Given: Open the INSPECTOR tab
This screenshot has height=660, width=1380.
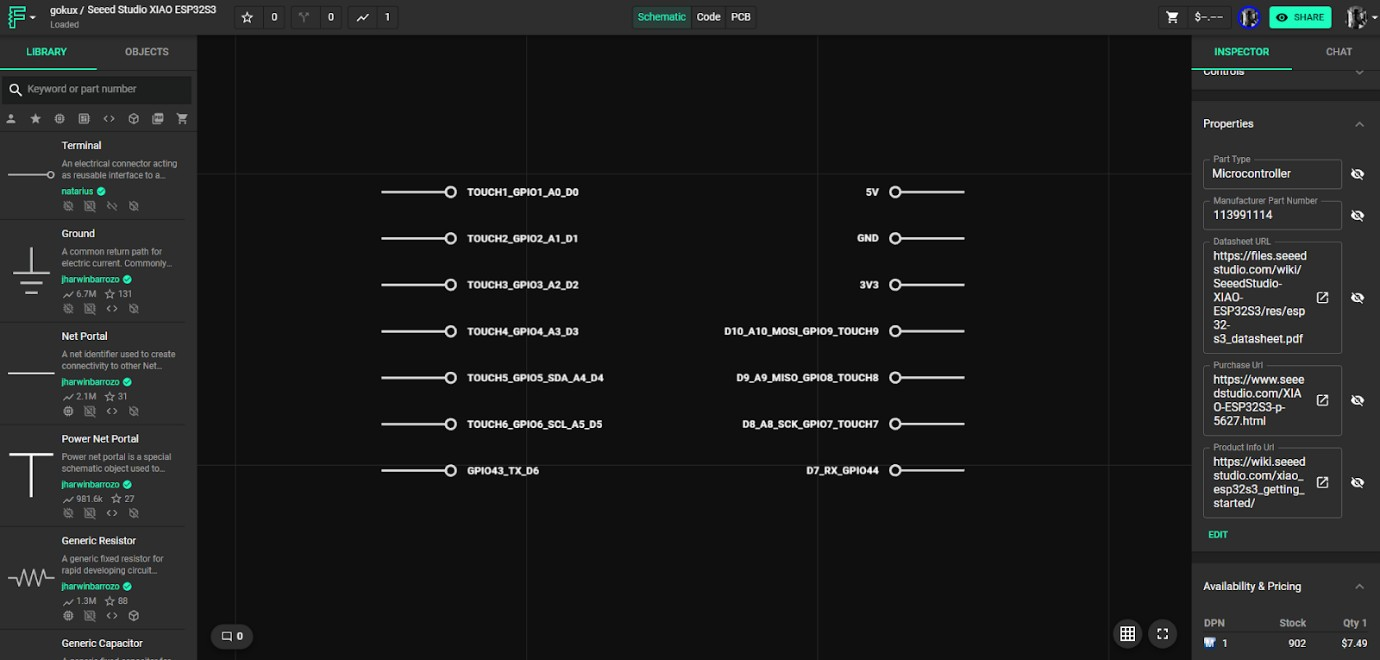Looking at the screenshot, I should click(1241, 52).
